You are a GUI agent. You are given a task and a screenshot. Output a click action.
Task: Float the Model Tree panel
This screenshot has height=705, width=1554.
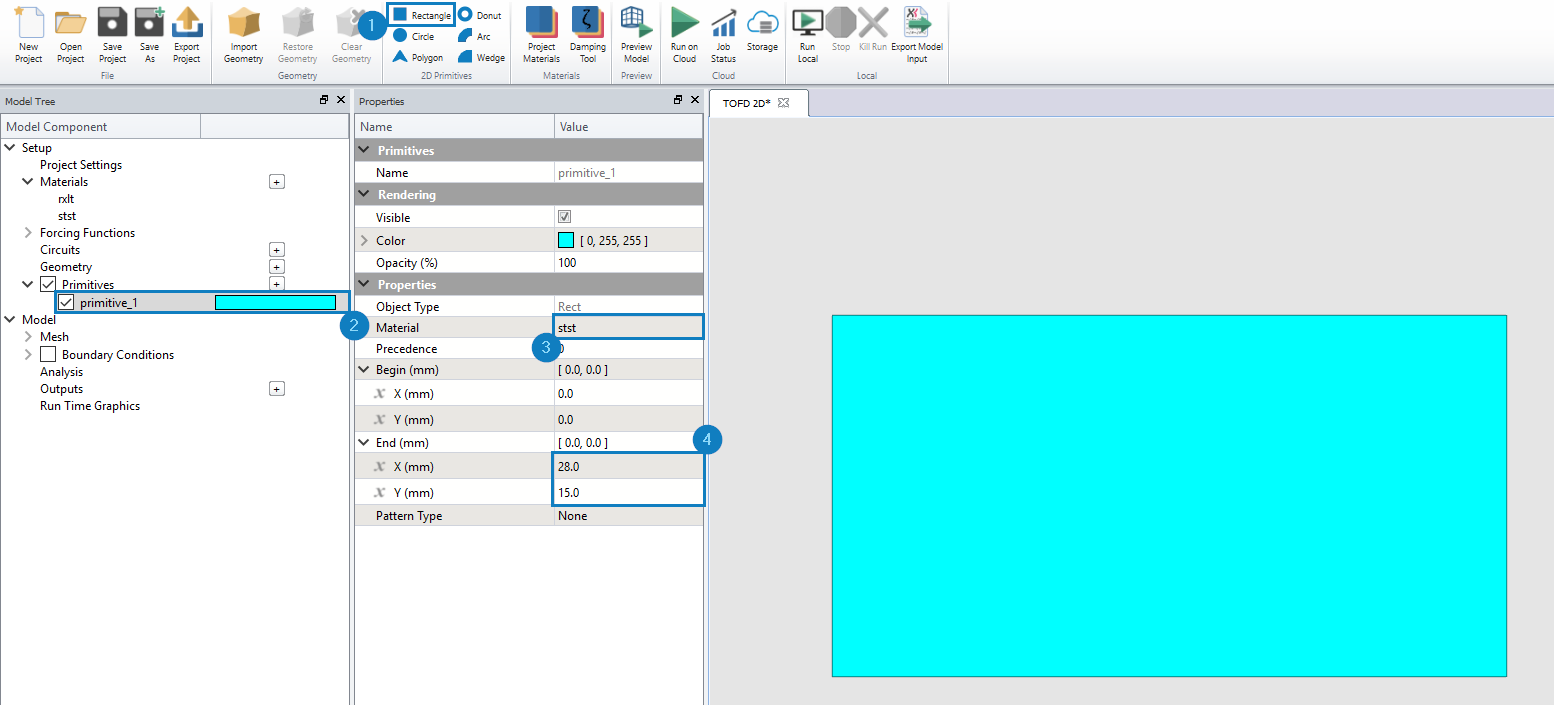[x=324, y=100]
